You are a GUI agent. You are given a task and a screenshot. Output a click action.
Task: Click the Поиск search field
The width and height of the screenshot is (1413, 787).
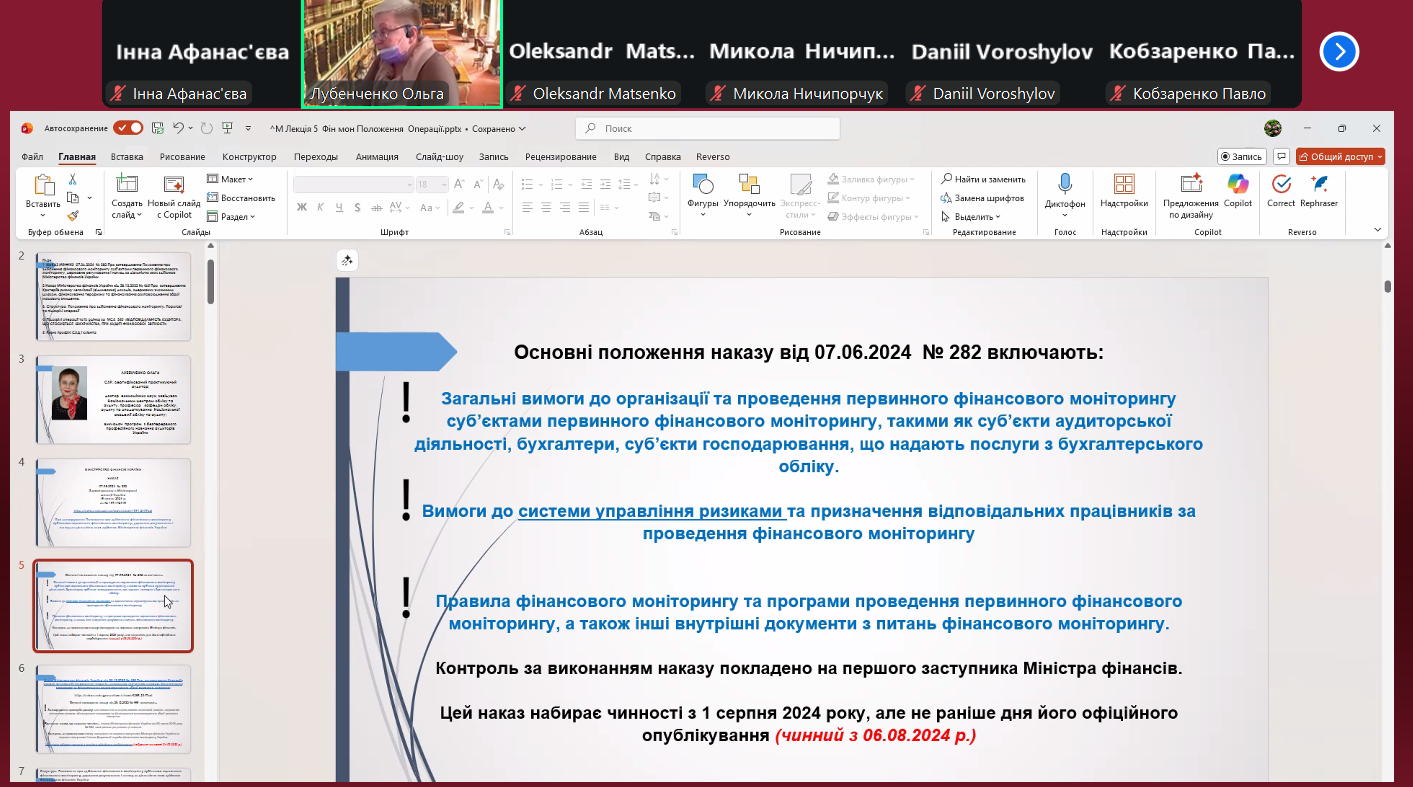707,128
